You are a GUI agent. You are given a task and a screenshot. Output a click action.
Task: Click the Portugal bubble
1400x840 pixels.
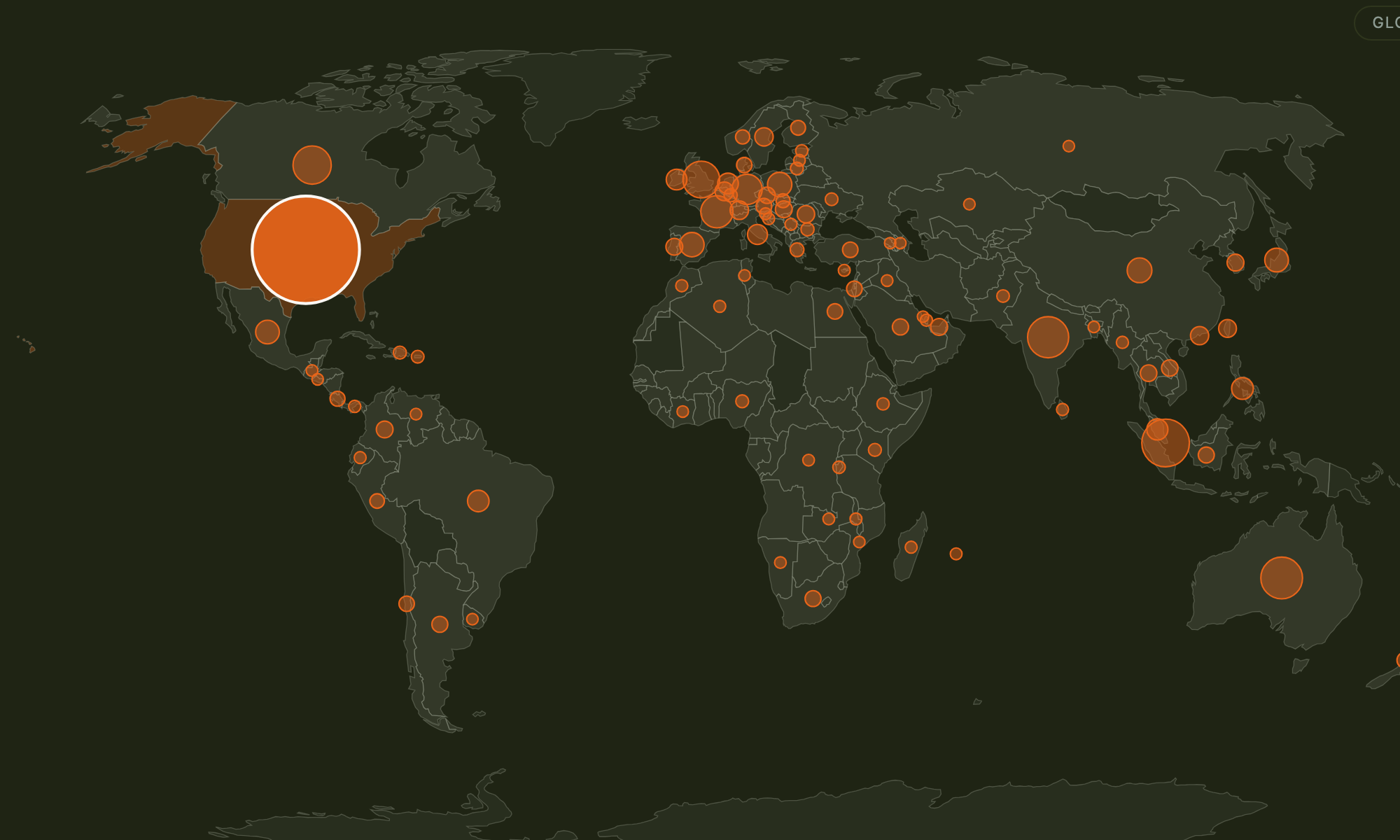coord(673,246)
